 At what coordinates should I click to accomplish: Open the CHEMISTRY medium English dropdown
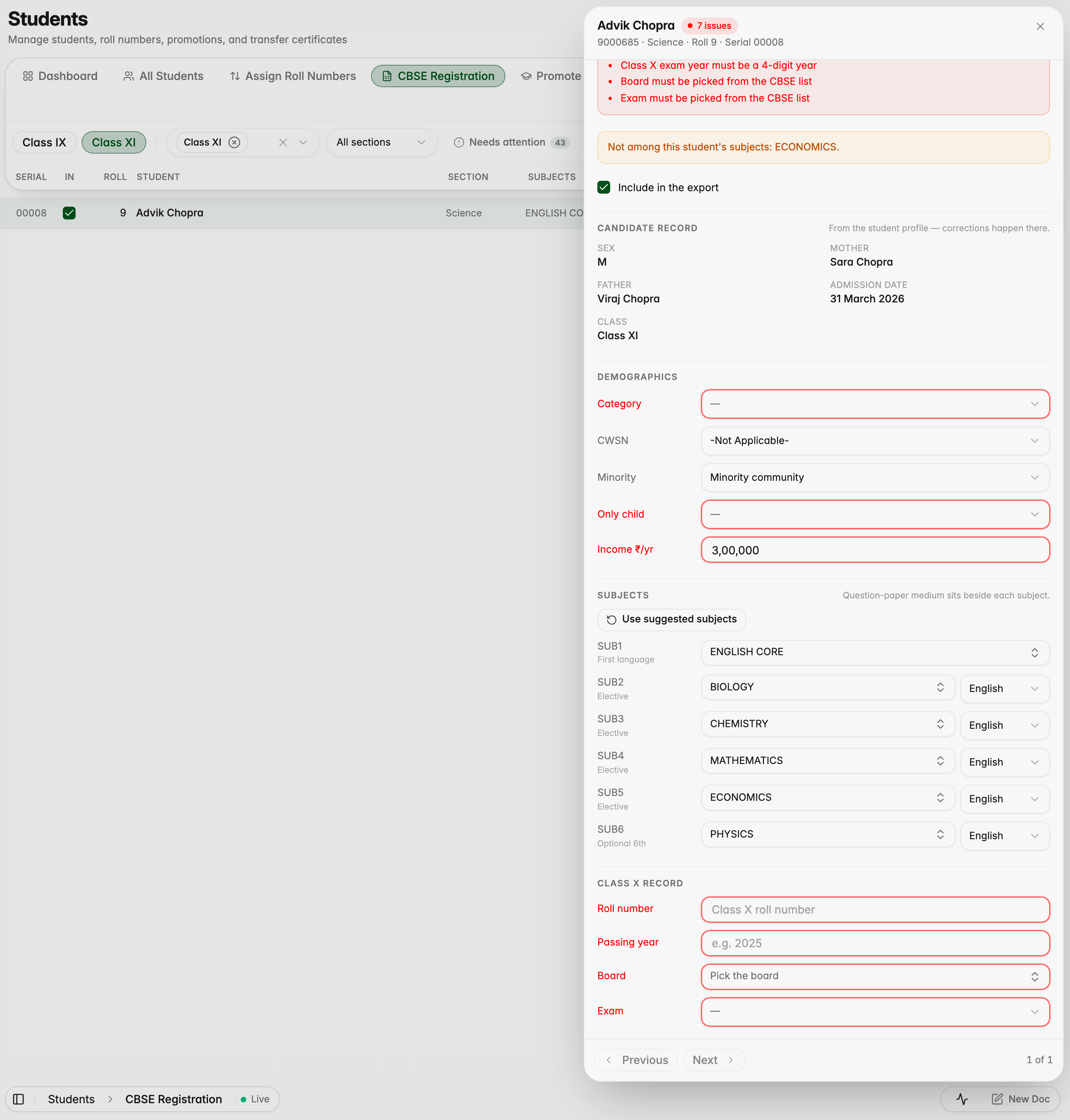pyautogui.click(x=1004, y=726)
